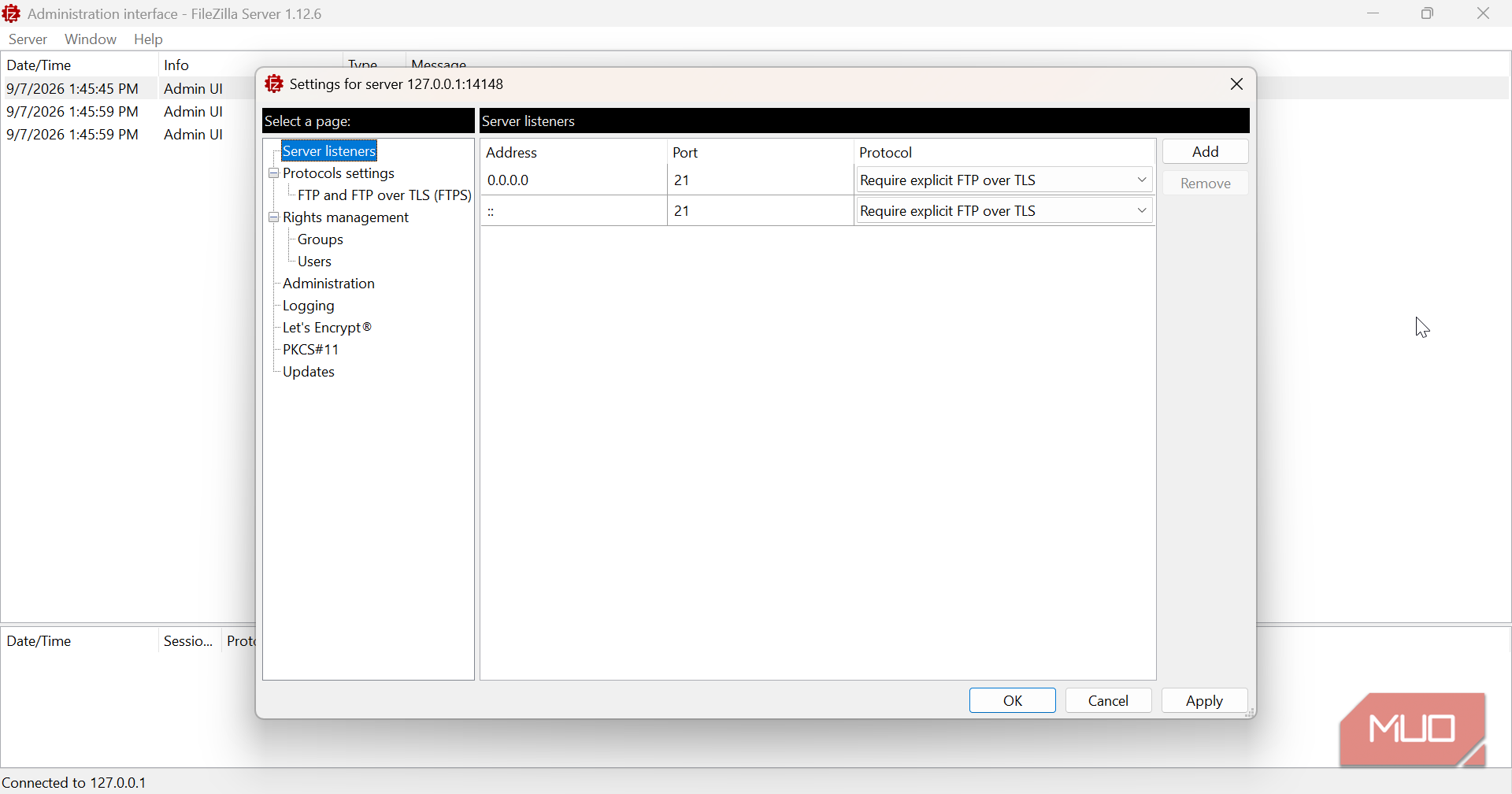Click the Protocol column header
1512x794 pixels.
(x=1005, y=153)
